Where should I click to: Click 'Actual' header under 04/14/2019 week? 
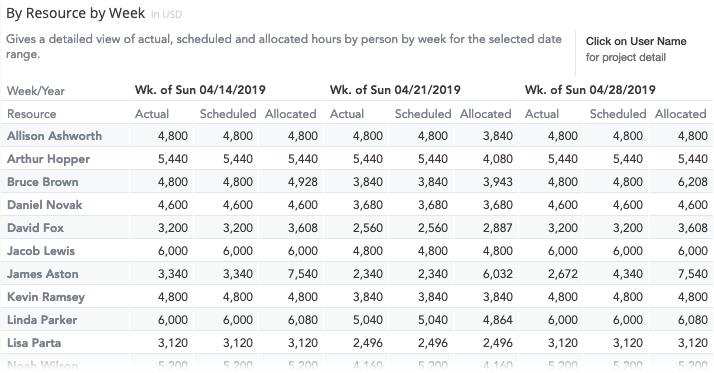pyautogui.click(x=152, y=114)
